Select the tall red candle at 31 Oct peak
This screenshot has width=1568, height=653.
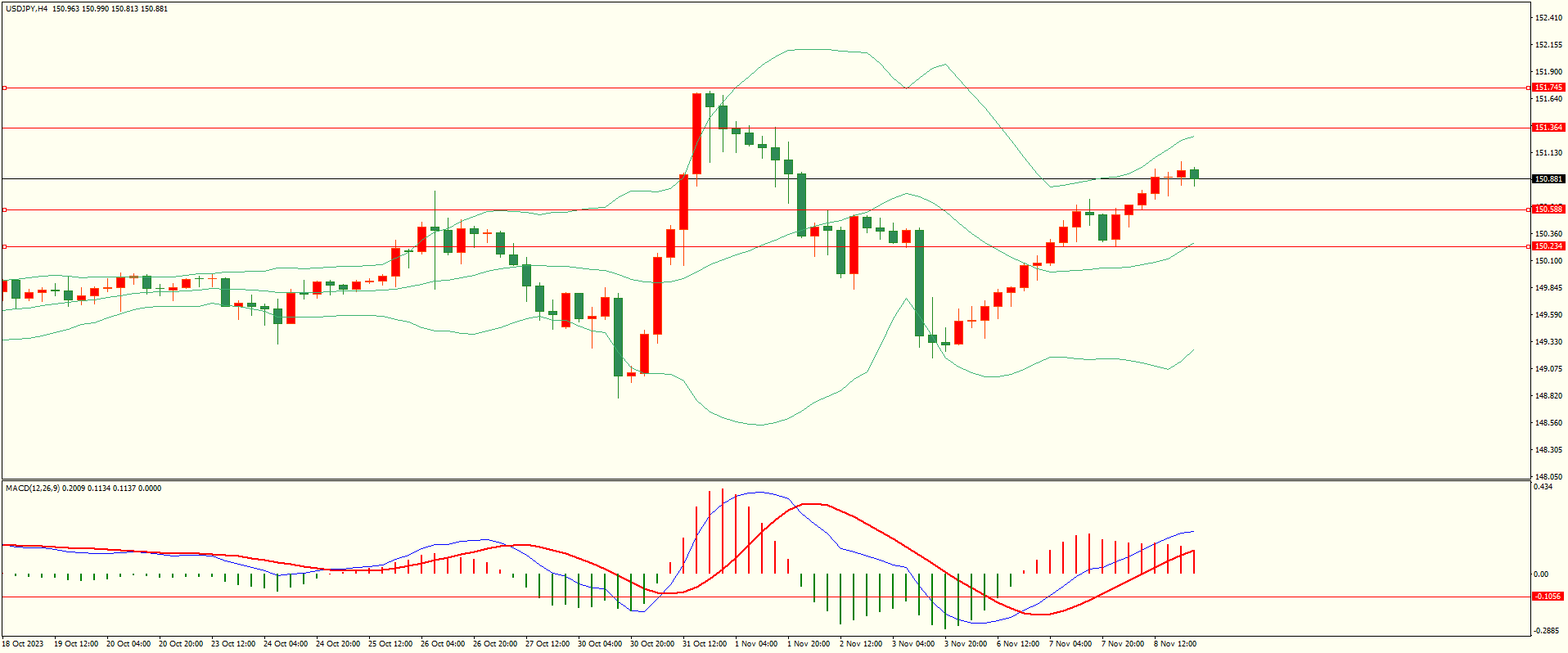[696, 133]
